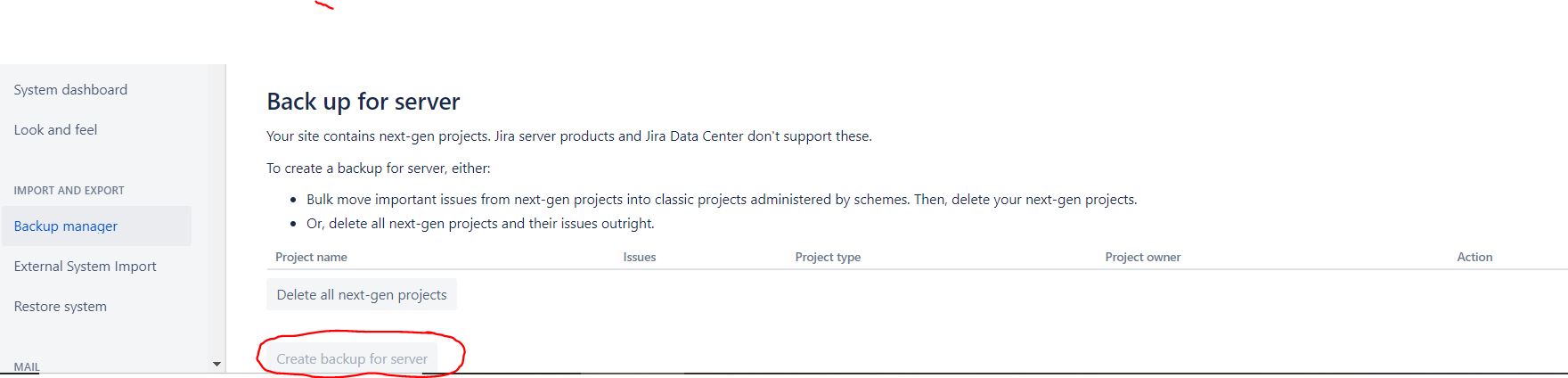Select Backup manager in the sidebar

pyautogui.click(x=96, y=226)
